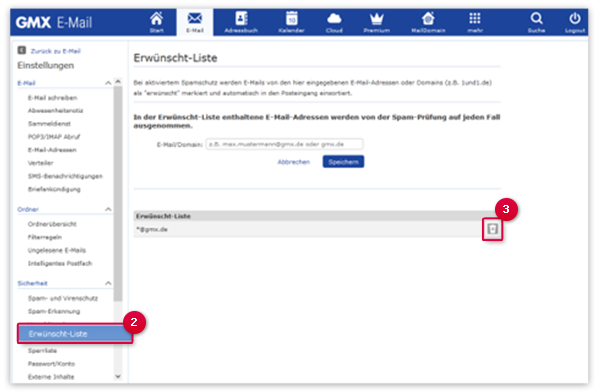The image size is (600, 392).
Task: Collapse the E-Mail settings section
Action: coord(108,83)
